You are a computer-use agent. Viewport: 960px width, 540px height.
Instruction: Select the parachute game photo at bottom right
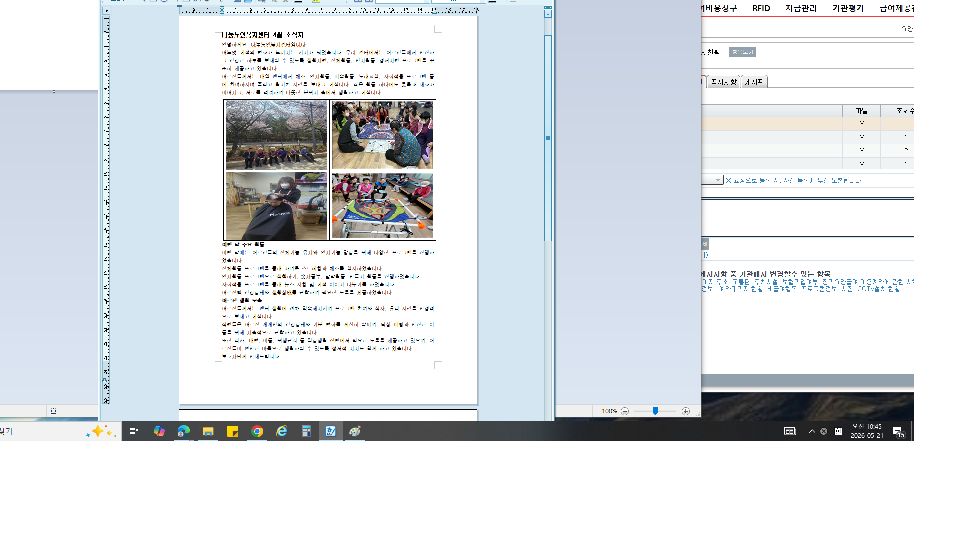383,206
